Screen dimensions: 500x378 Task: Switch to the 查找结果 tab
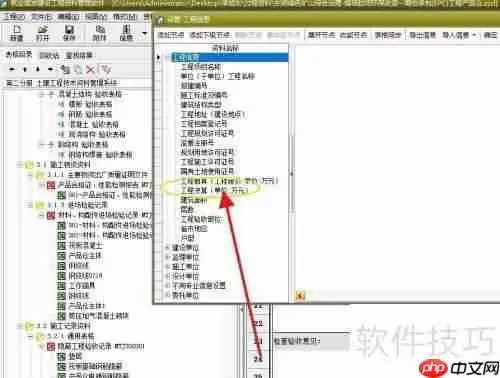(x=79, y=55)
